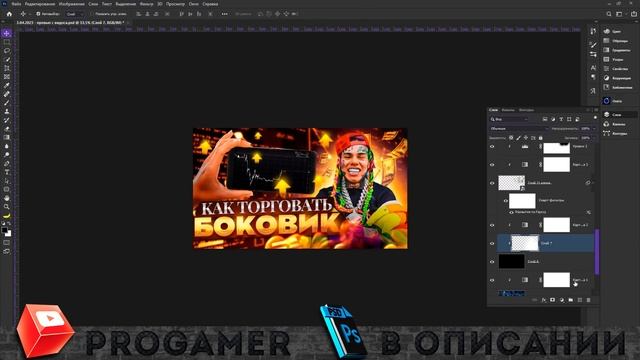
Task: Select the Move tool
Action: tap(7, 33)
